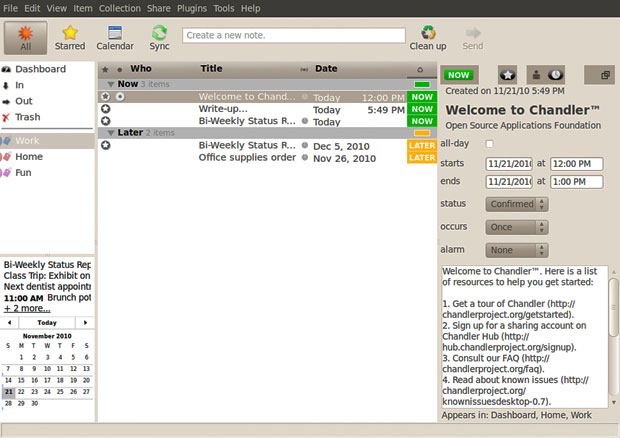
Task: Click the clock event icon in detail pane
Action: (x=556, y=75)
